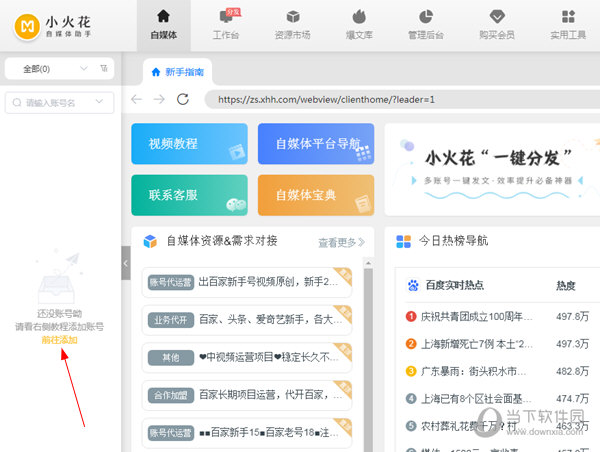Image resolution: width=600 pixels, height=452 pixels.
Task: Open the 自媒体 home tab
Action: (163, 25)
